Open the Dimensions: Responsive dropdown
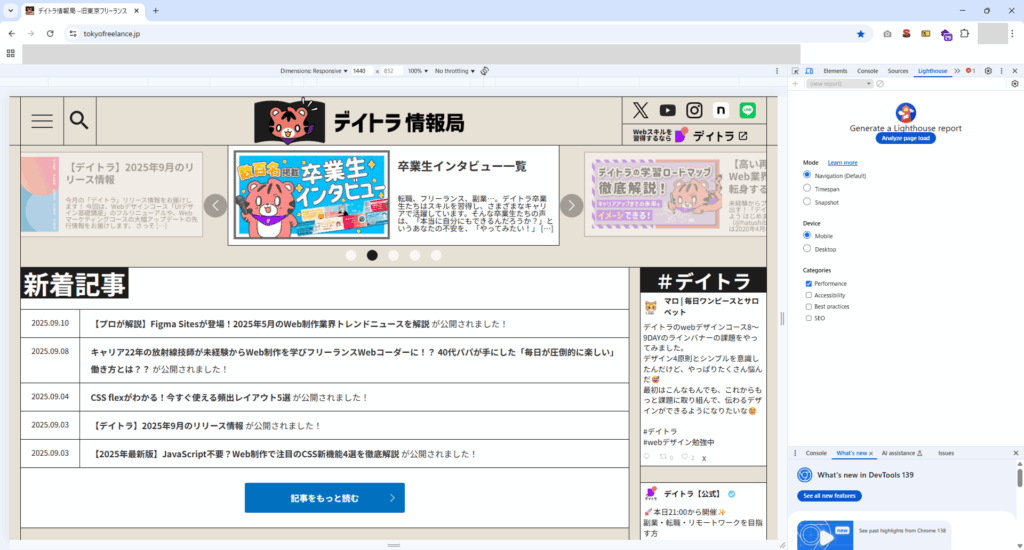The height and width of the screenshot is (550, 1024). point(314,71)
